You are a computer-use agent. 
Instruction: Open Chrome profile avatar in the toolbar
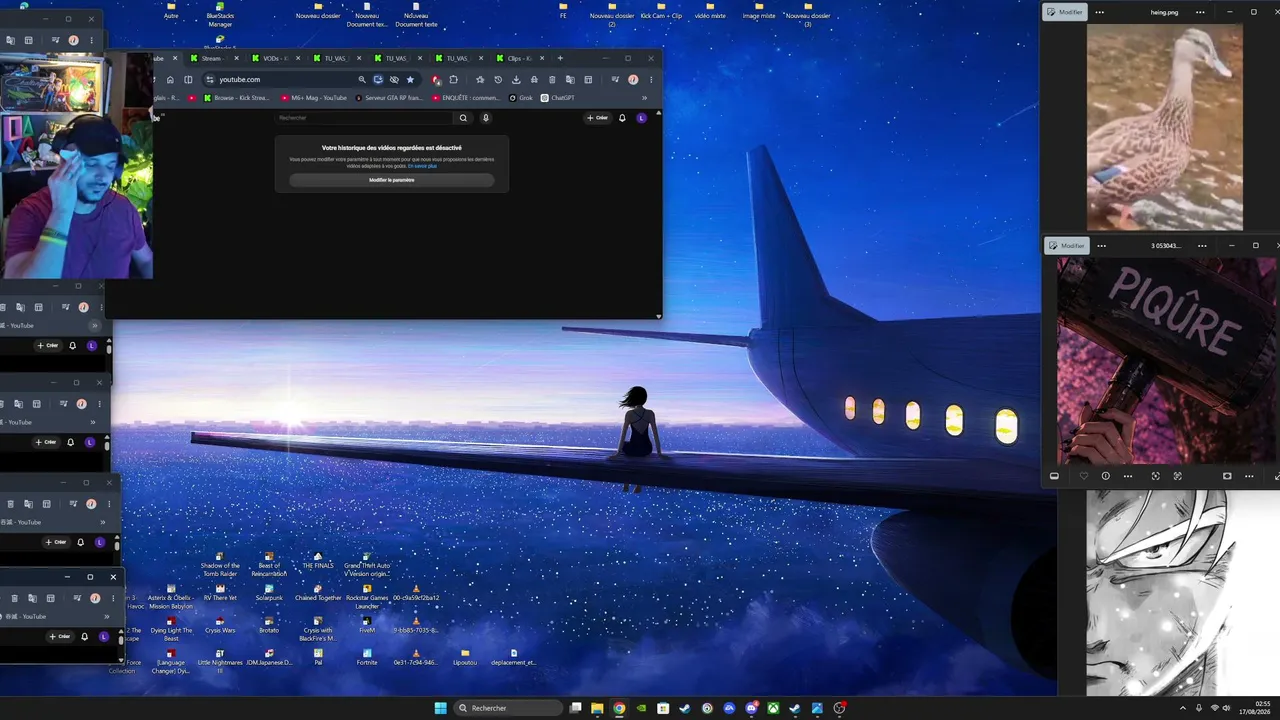632,80
